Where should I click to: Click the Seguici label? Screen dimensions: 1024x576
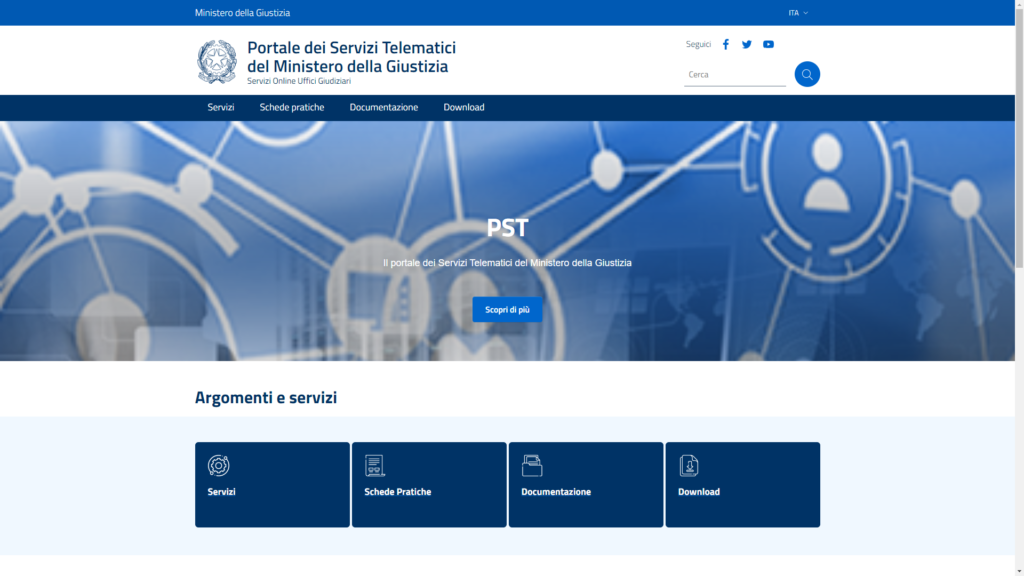click(698, 44)
